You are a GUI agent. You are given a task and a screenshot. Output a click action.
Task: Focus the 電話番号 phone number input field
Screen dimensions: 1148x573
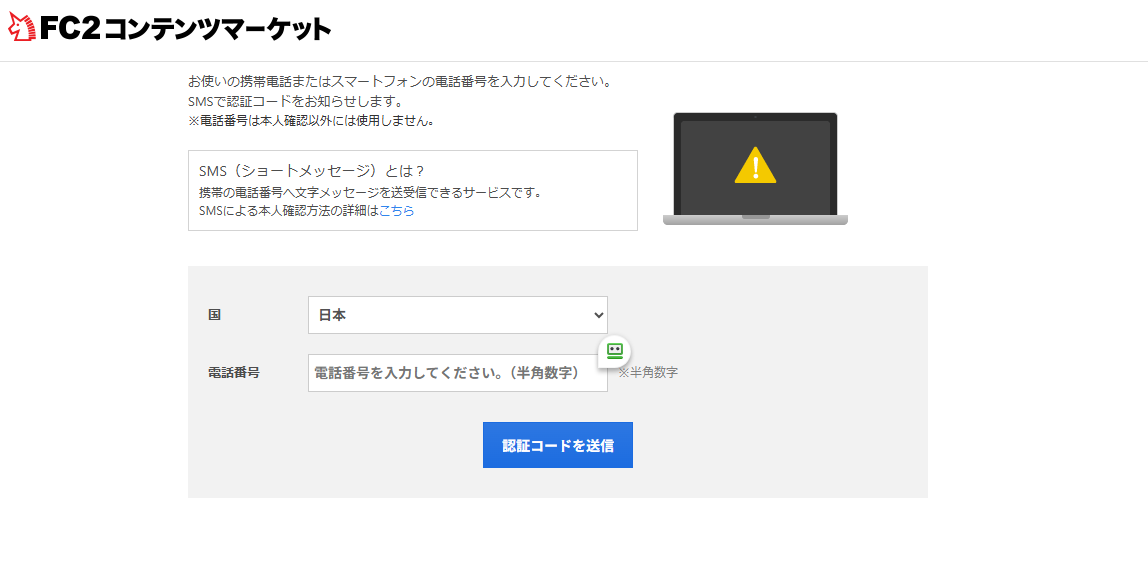[450, 373]
